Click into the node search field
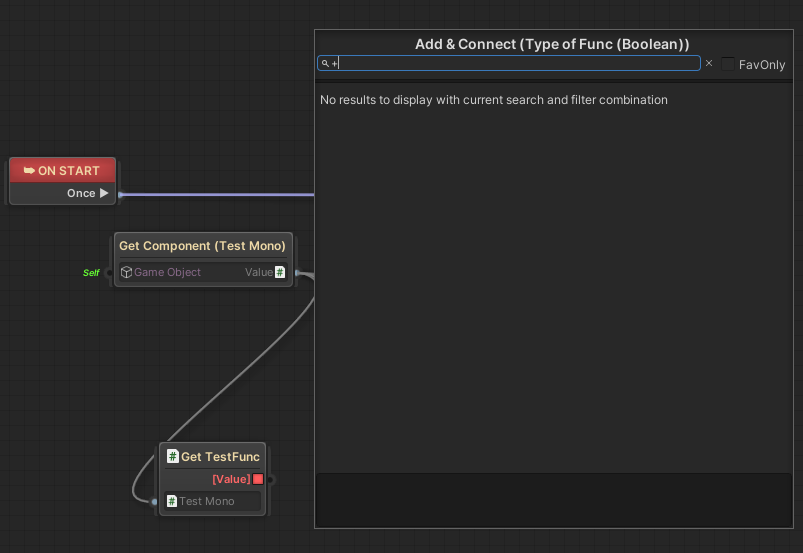The height and width of the screenshot is (553, 803). pos(510,63)
